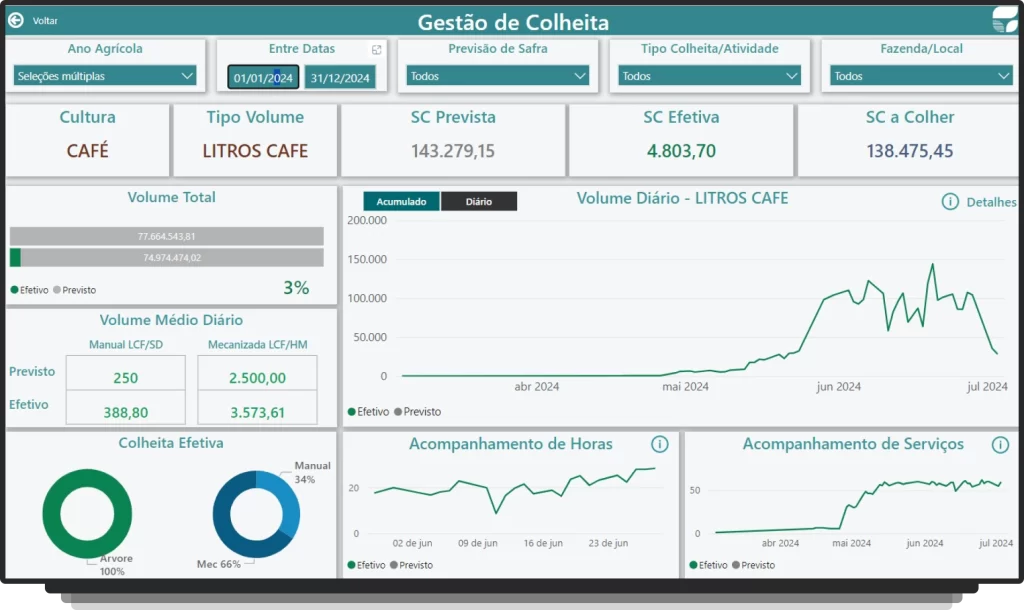Click the Voltar back arrow icon

tap(16, 20)
